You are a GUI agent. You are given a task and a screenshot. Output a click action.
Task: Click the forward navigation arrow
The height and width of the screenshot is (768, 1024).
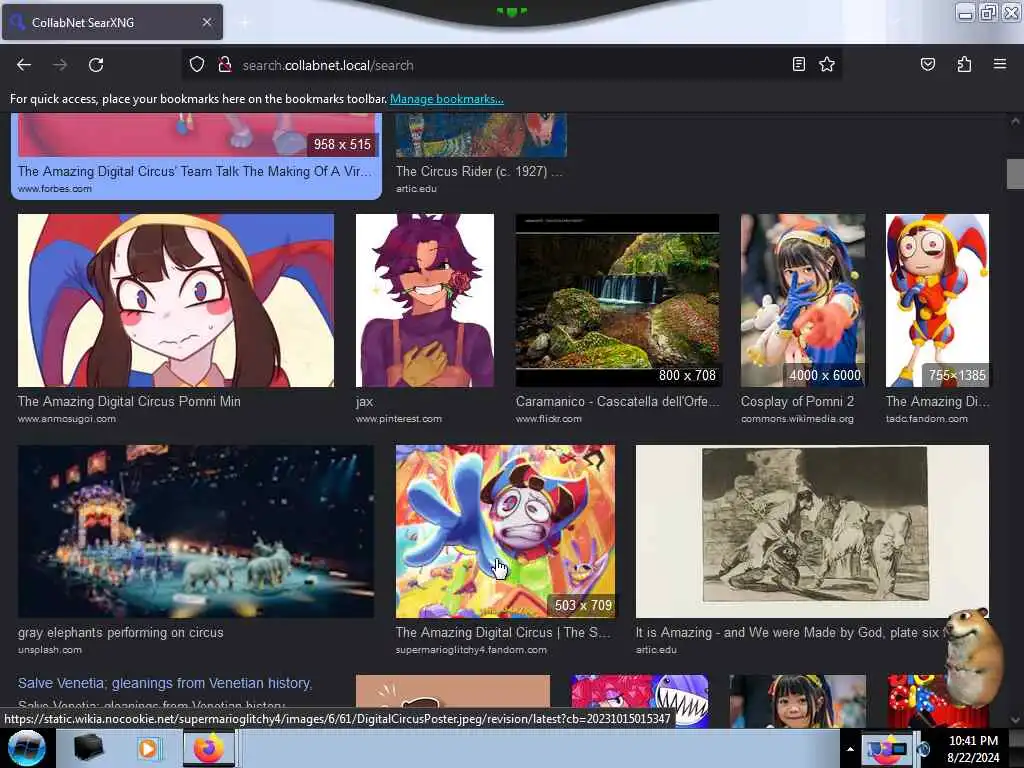click(60, 65)
